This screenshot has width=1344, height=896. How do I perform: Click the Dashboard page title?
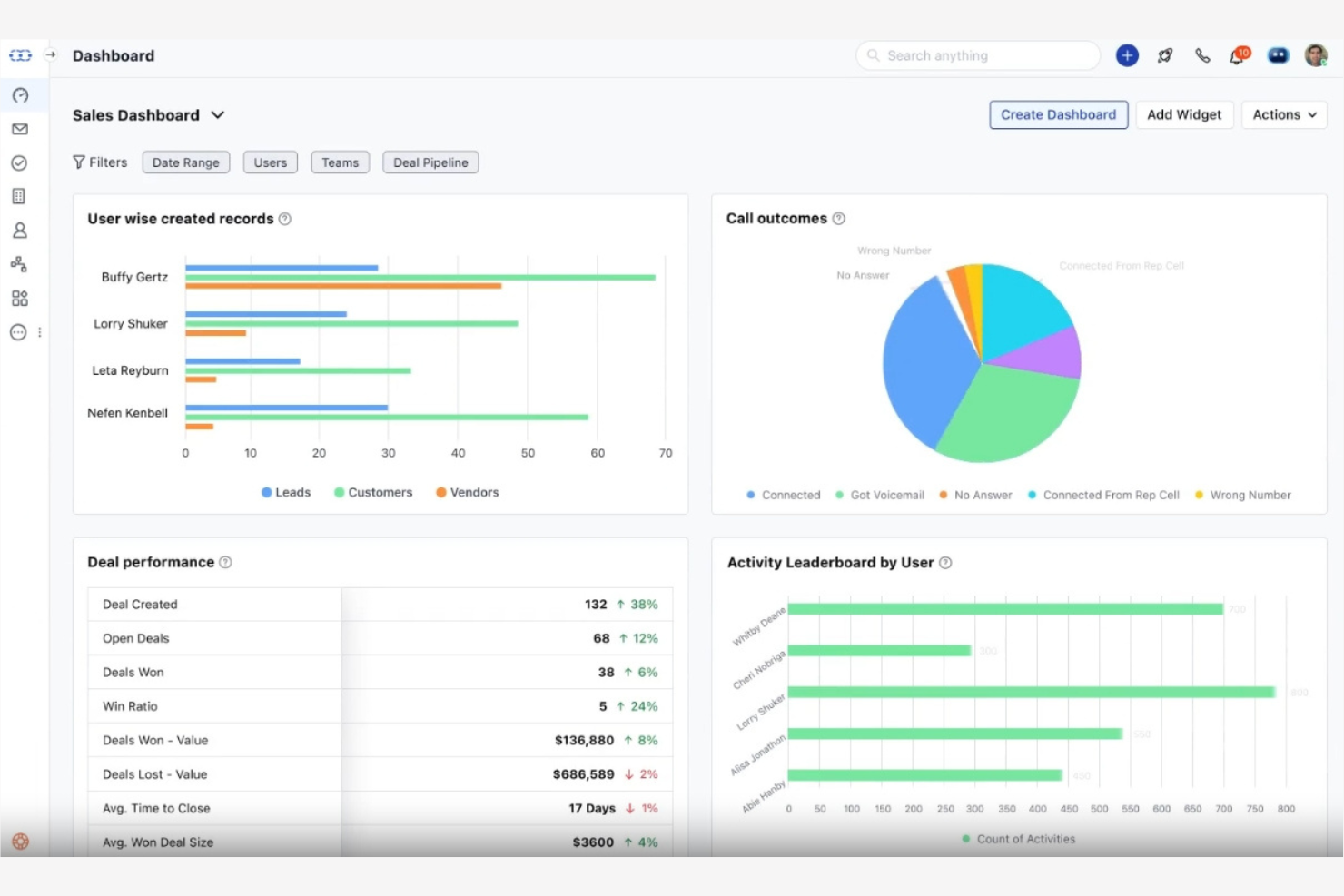[x=114, y=55]
